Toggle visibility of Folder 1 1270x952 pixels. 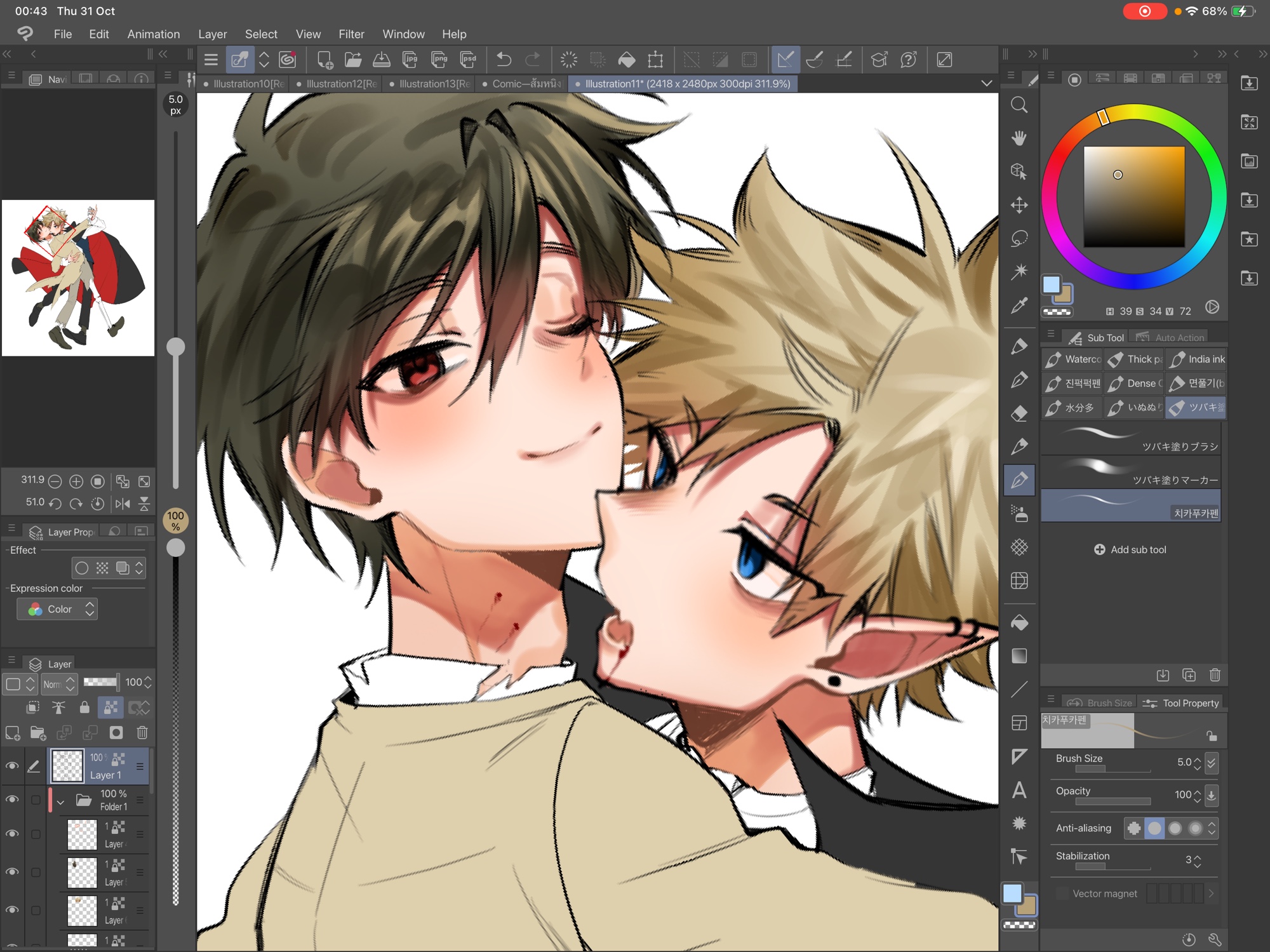click(11, 800)
